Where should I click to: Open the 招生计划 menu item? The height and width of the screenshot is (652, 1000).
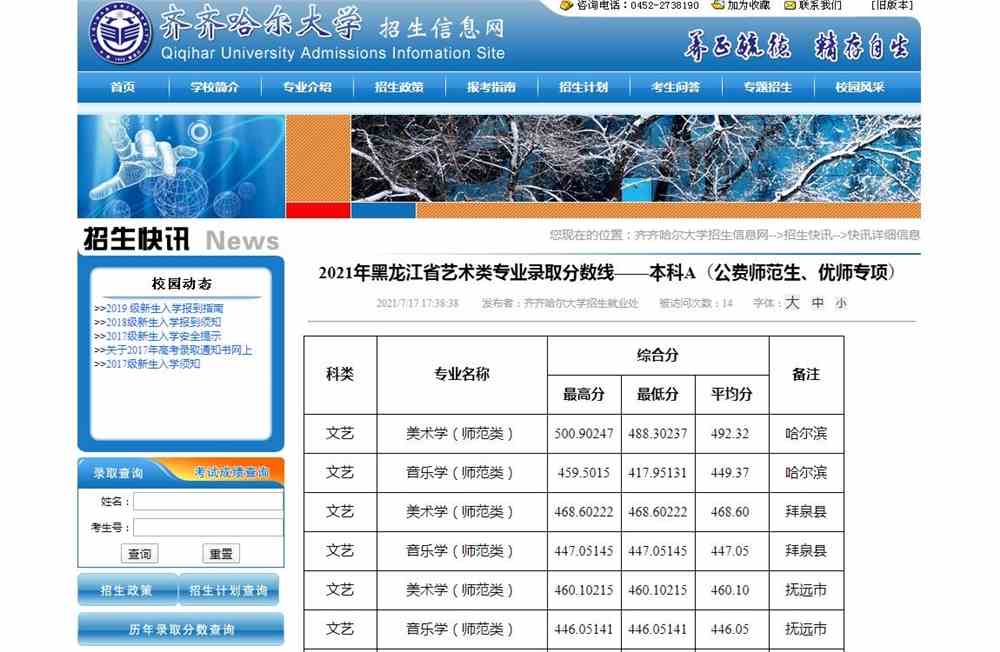[584, 87]
